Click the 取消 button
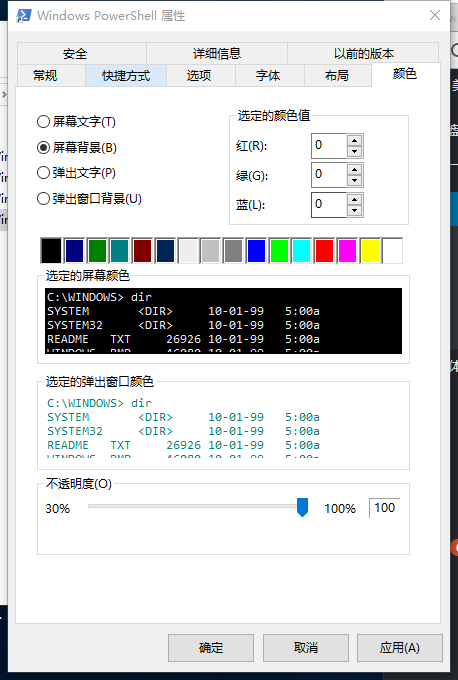The height and width of the screenshot is (680, 458). 306,648
